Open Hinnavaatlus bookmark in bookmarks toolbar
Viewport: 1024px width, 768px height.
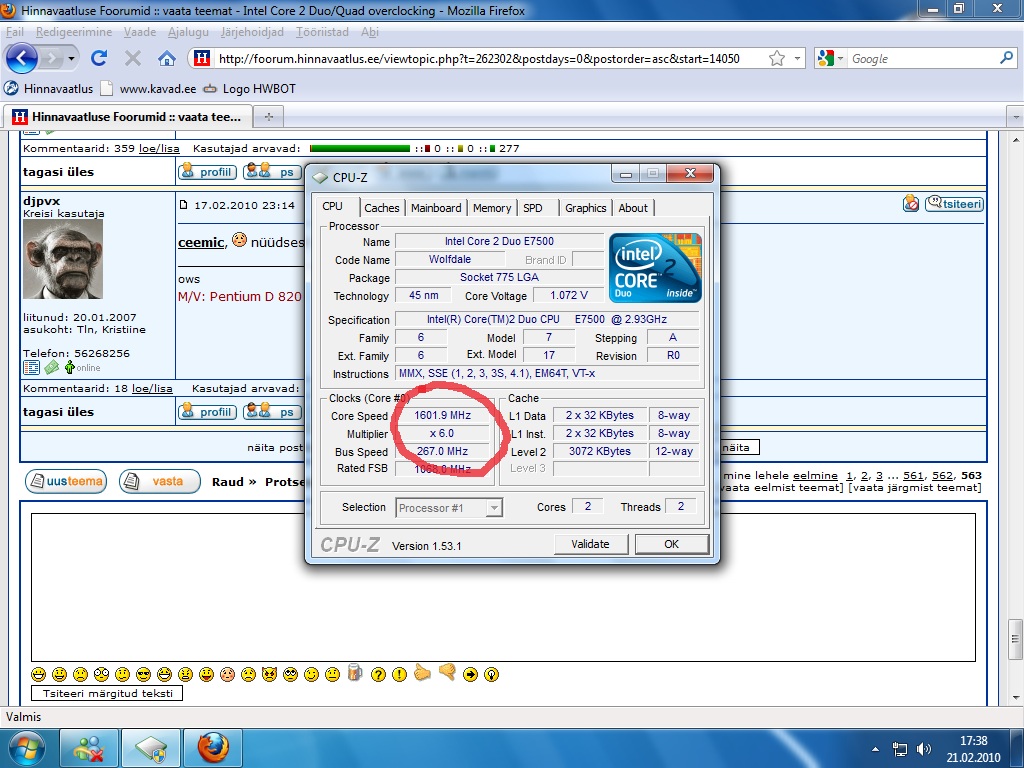pos(49,88)
